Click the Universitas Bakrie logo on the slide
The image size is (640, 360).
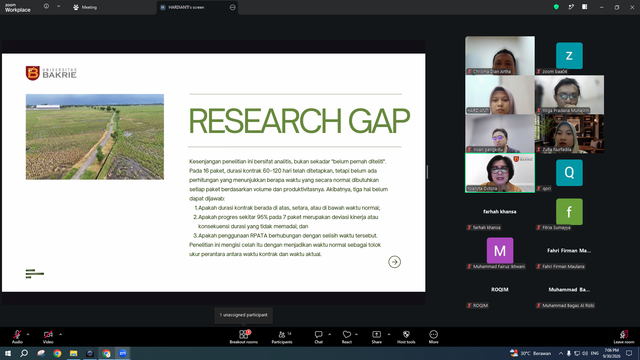(x=51, y=73)
